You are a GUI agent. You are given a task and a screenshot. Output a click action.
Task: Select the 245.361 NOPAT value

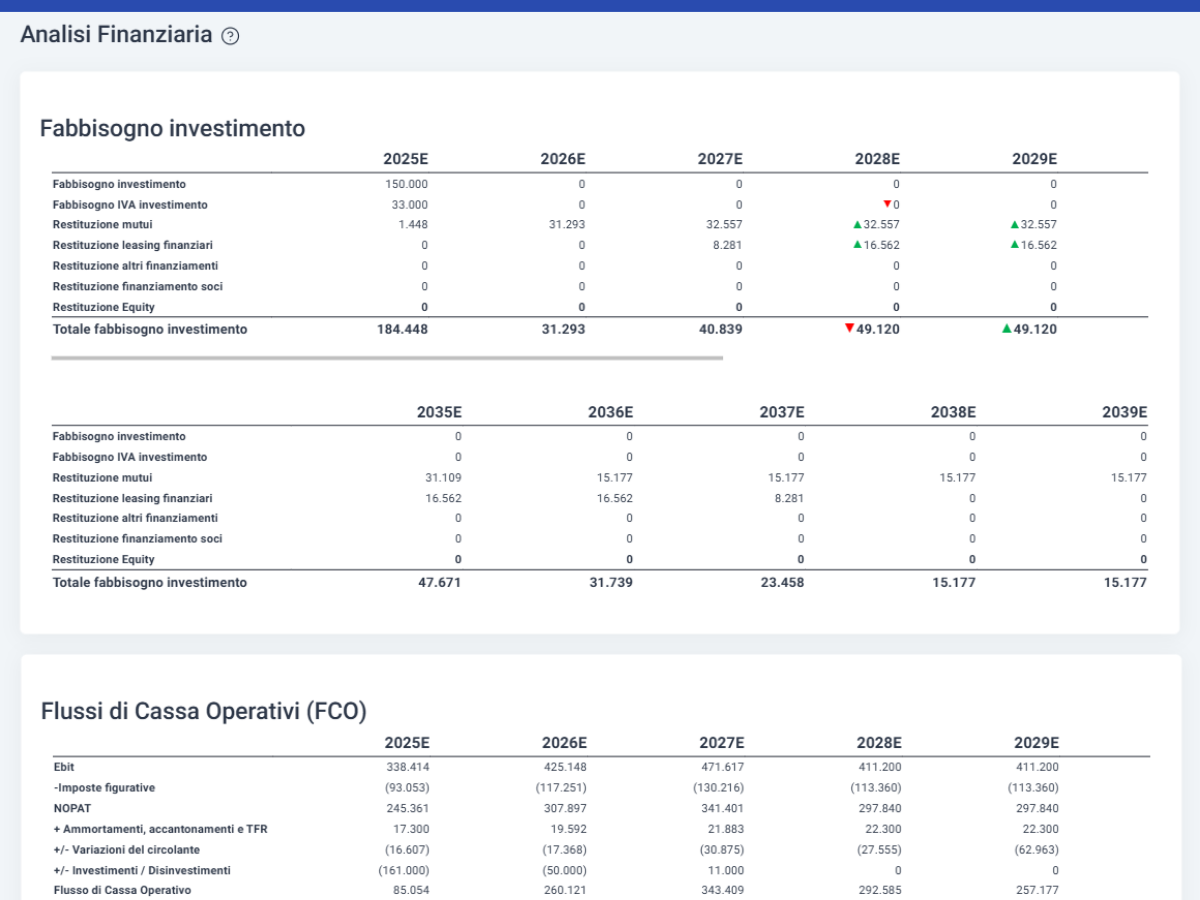(x=408, y=808)
